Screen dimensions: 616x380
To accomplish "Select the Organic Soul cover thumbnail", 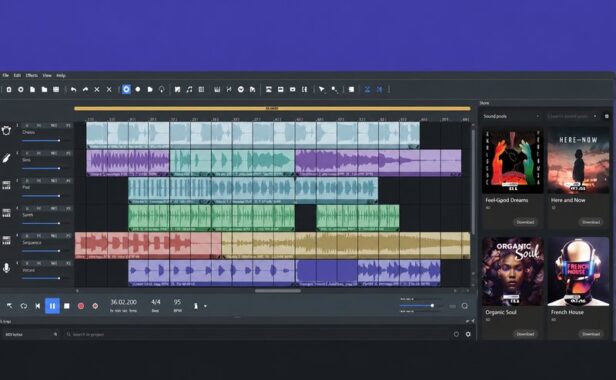I will 513,272.
